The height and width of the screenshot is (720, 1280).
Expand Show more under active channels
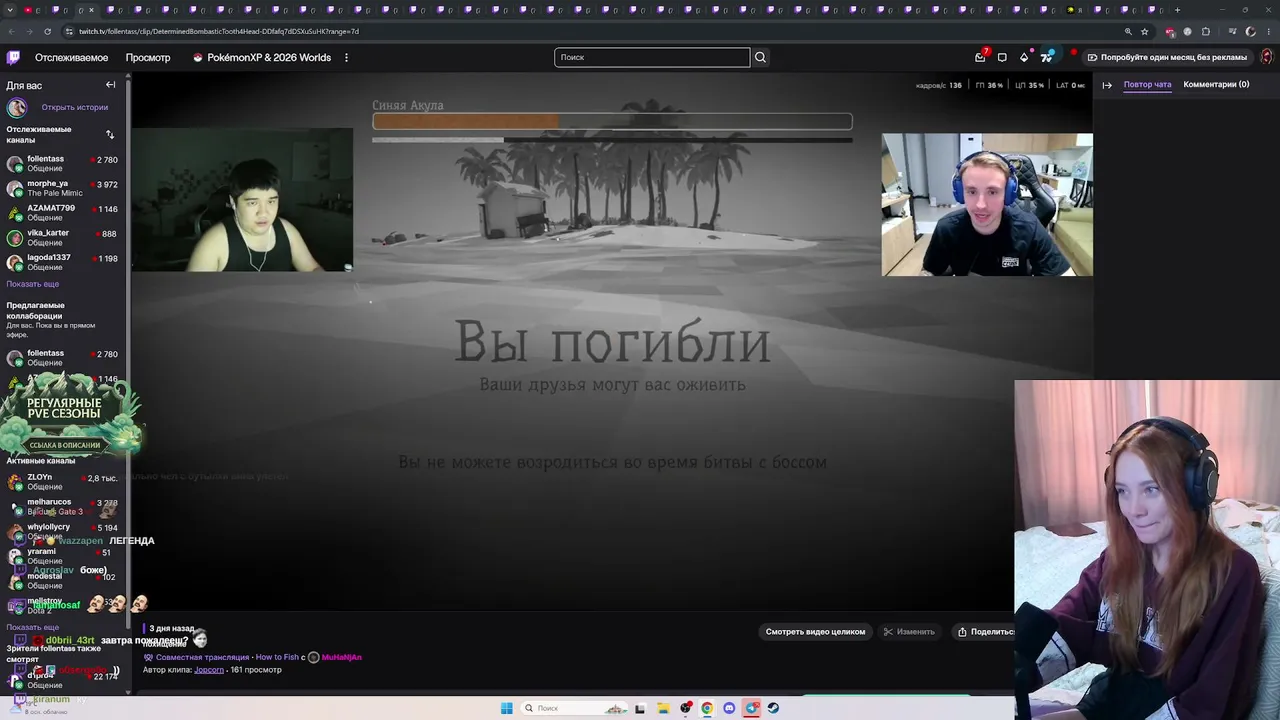click(33, 627)
